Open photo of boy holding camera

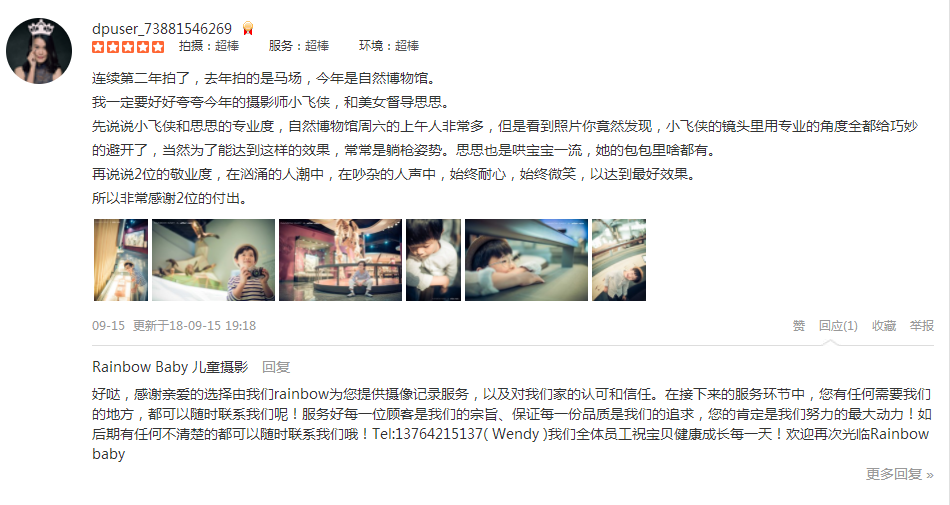pos(213,260)
